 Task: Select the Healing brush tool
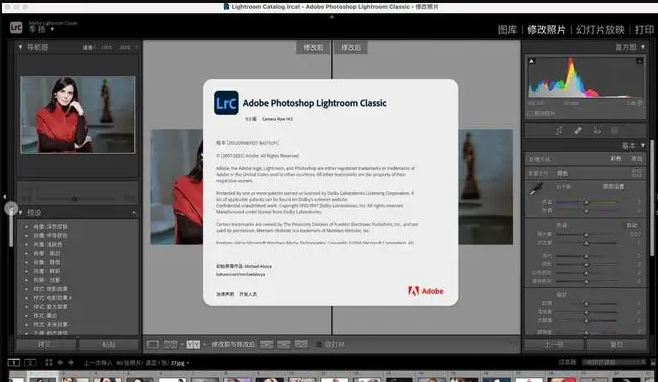tap(578, 131)
